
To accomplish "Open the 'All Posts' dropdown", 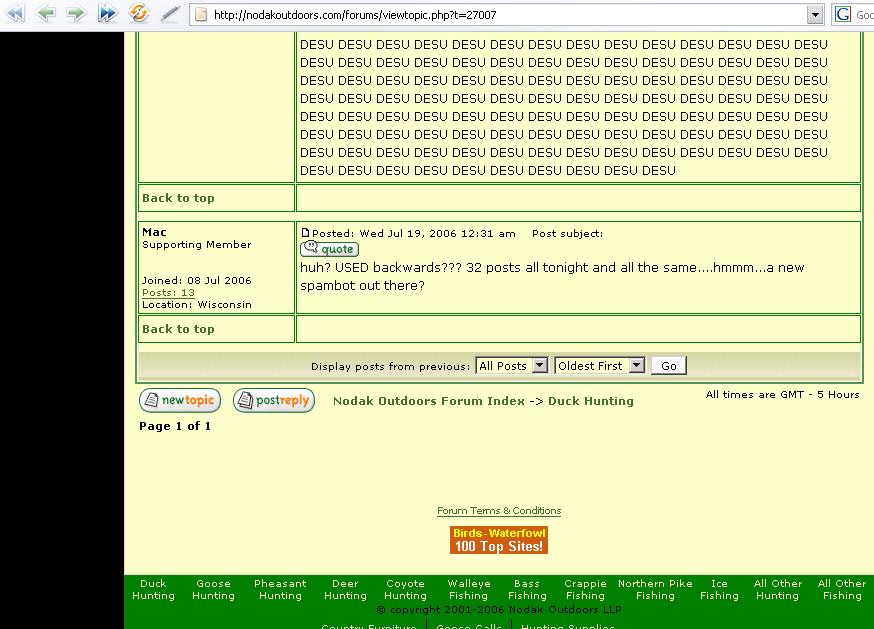I will click(512, 366).
